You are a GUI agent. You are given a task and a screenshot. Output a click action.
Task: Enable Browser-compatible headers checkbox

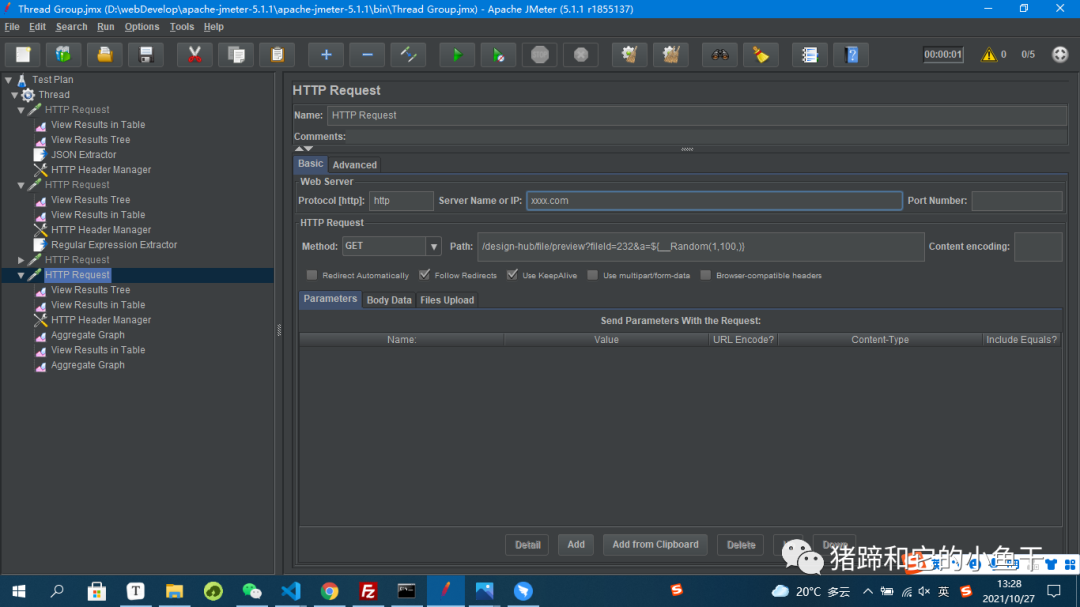point(705,275)
